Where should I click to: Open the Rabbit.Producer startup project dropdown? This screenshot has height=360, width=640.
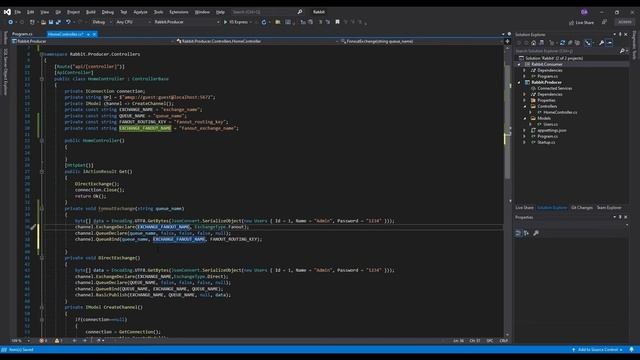(x=186, y=22)
